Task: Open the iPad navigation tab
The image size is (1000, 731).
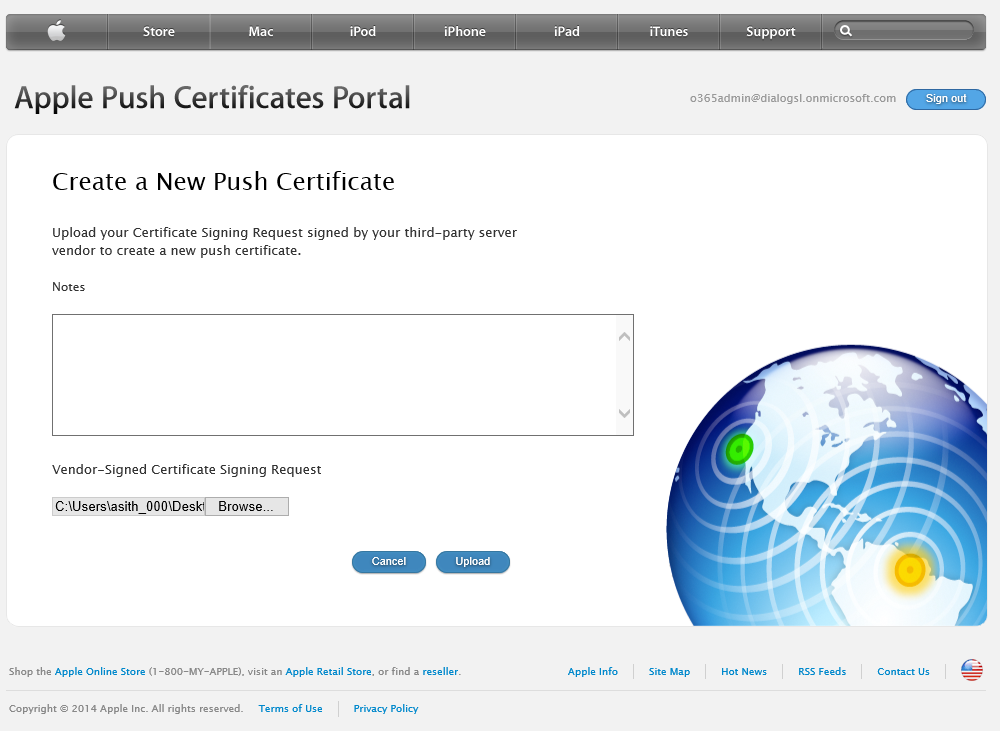Action: [567, 31]
